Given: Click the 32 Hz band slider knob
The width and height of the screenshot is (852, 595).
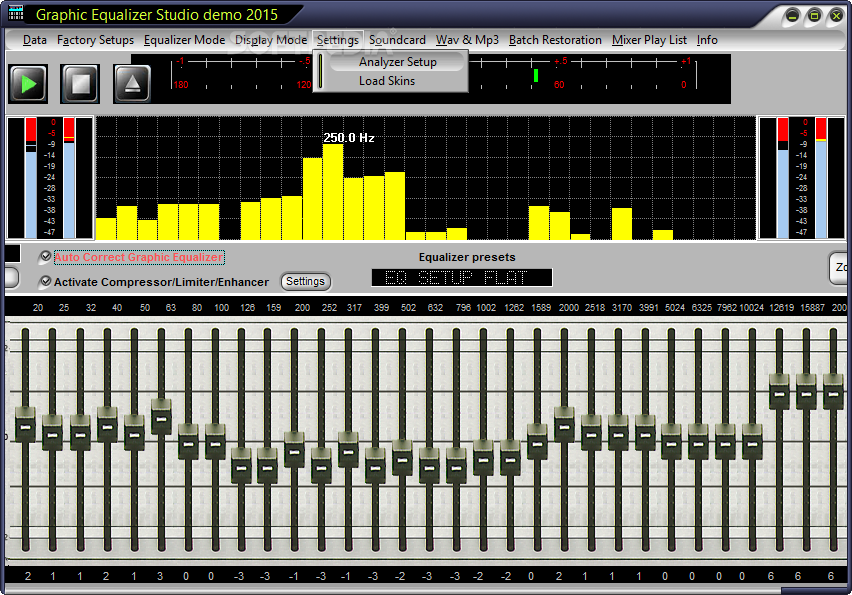Looking at the screenshot, I should tap(80, 433).
